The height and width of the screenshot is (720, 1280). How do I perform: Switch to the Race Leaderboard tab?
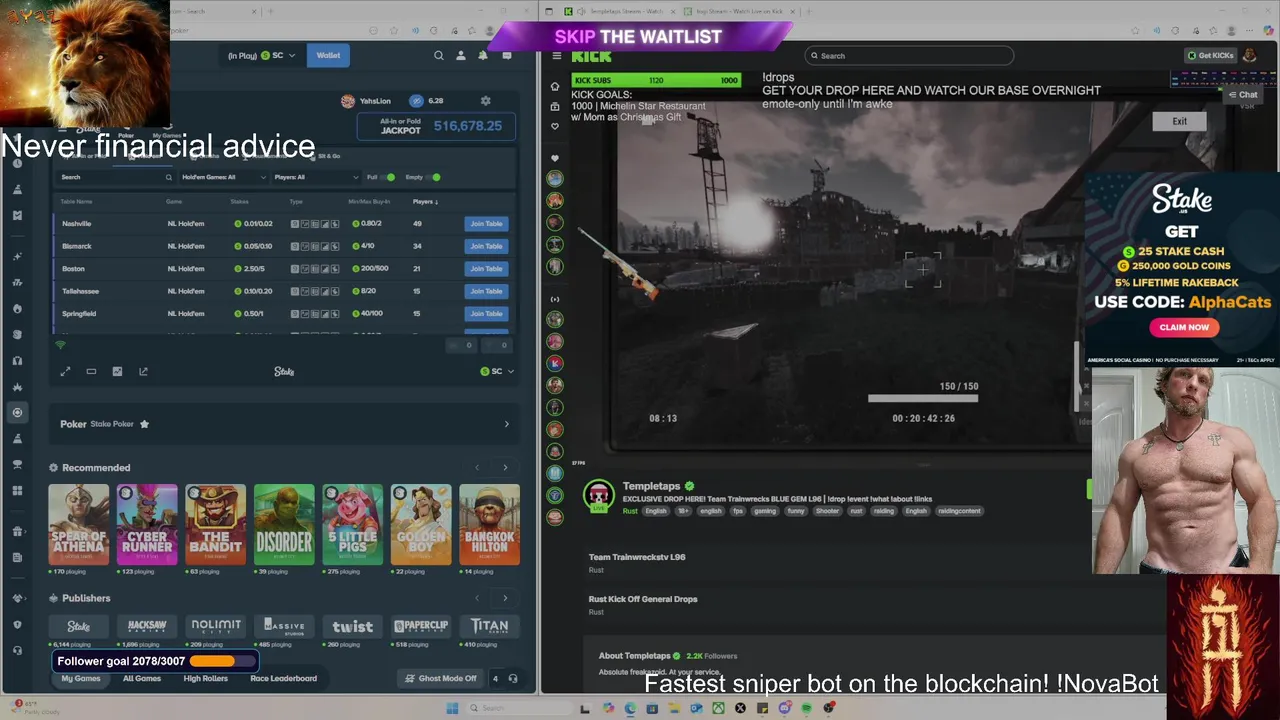[x=283, y=678]
